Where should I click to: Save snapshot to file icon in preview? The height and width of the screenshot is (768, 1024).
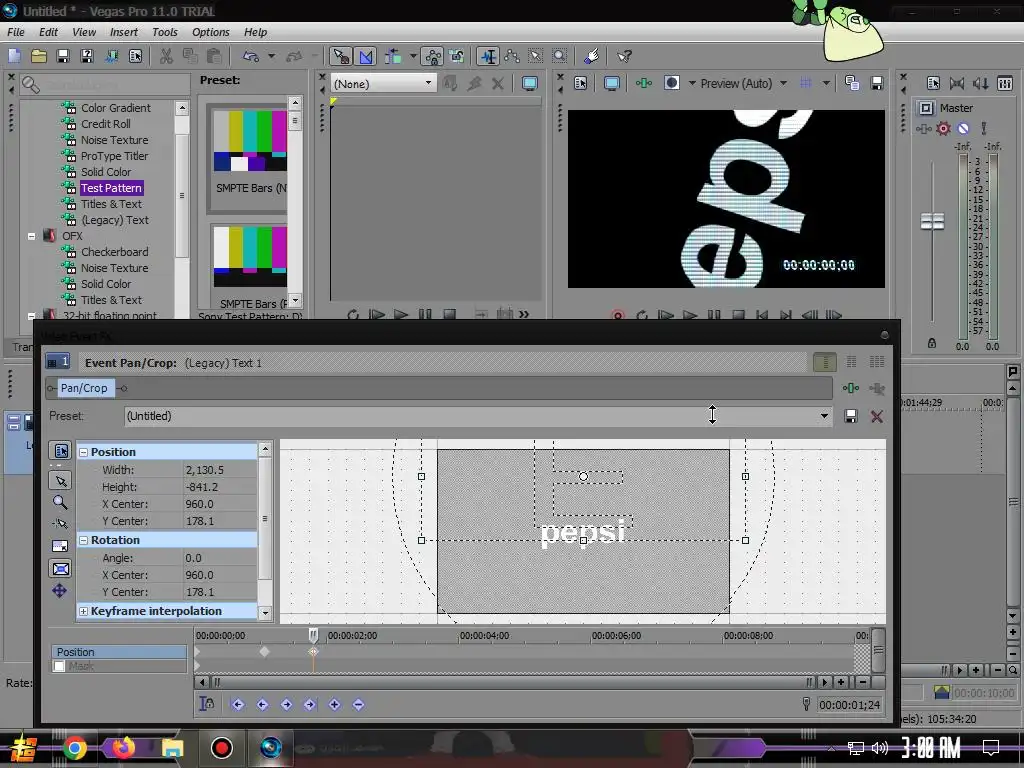tap(876, 83)
